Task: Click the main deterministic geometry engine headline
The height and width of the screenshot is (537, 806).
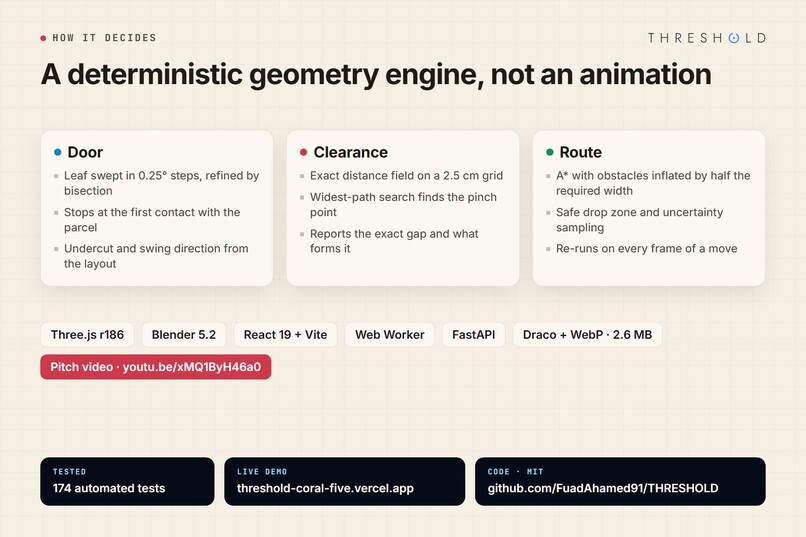Action: coord(376,75)
